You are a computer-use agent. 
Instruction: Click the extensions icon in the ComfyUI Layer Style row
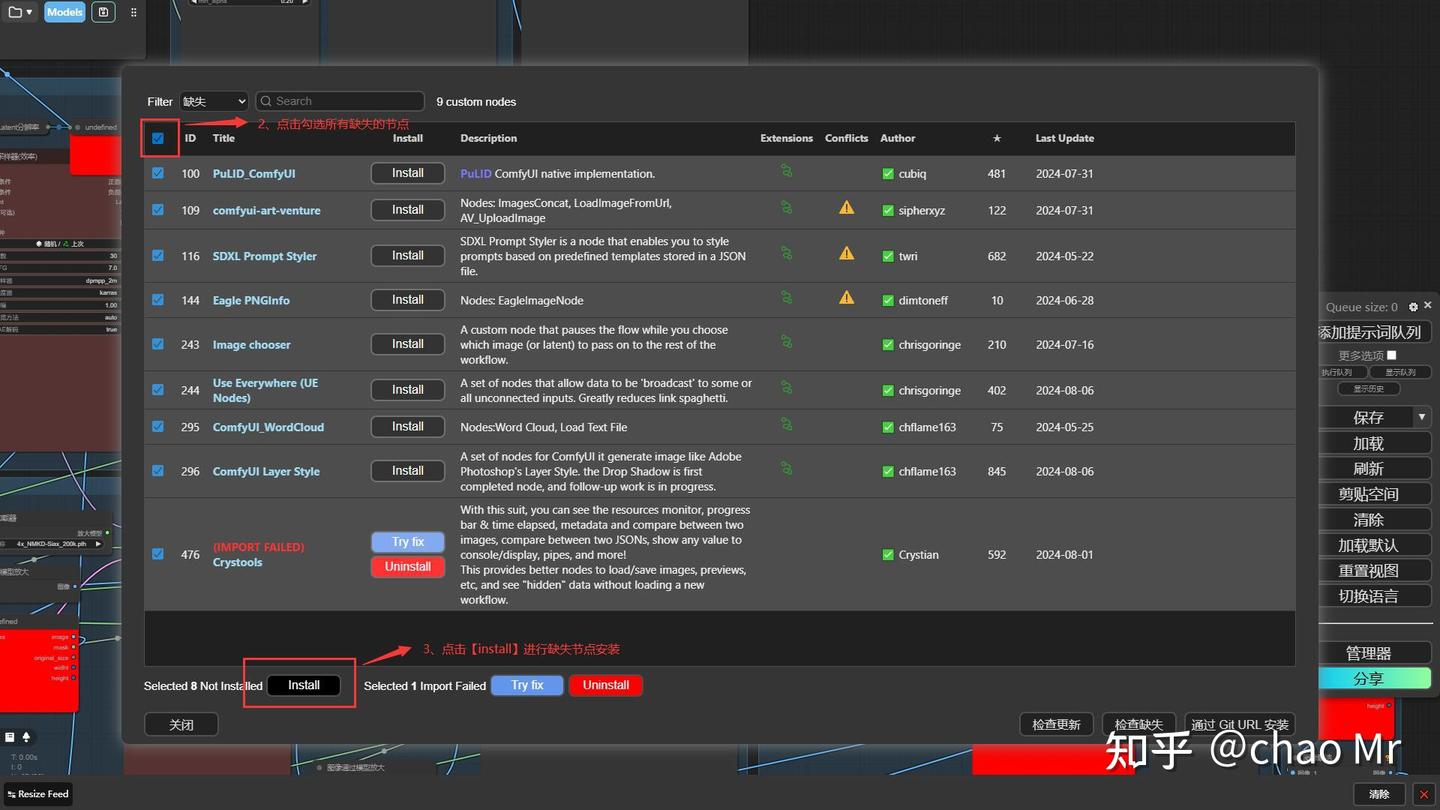pos(787,468)
